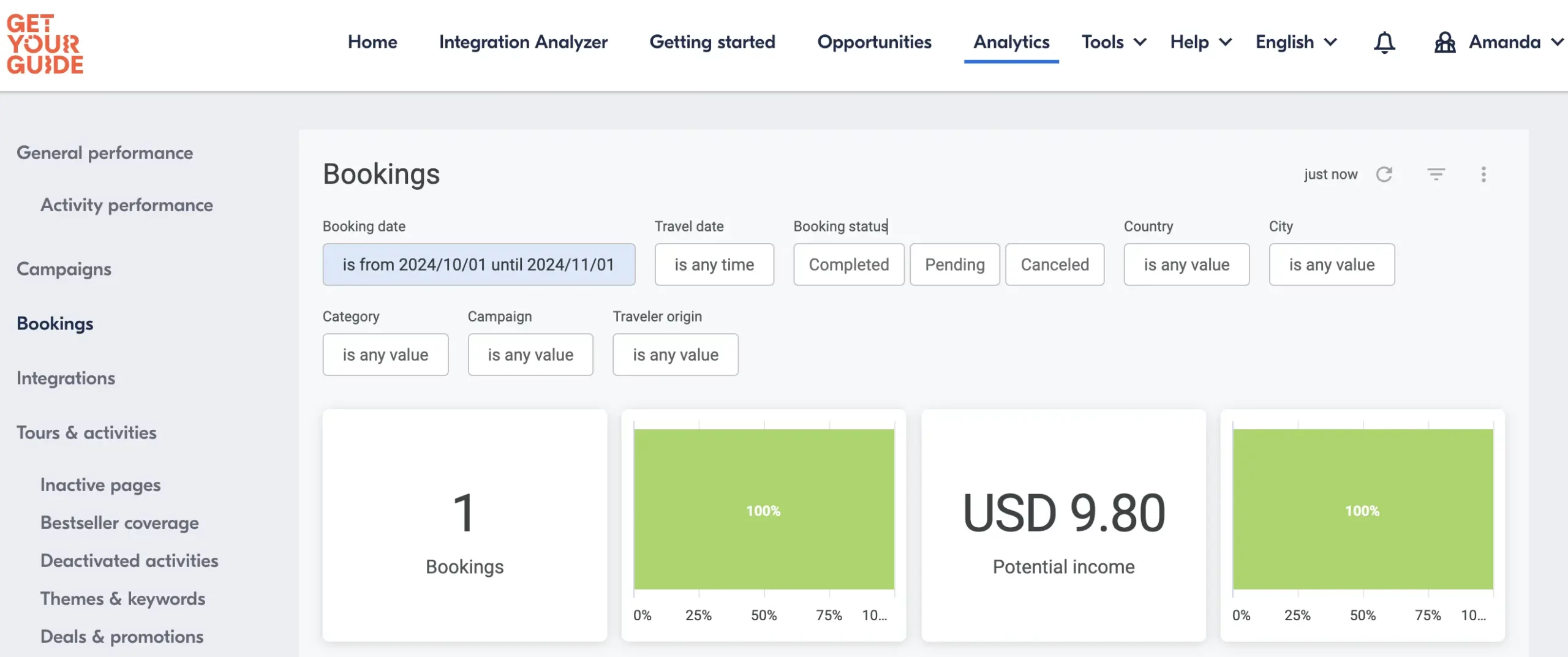1568x657 pixels.
Task: Click the USD 9.80 Potential income tile
Action: 1063,525
